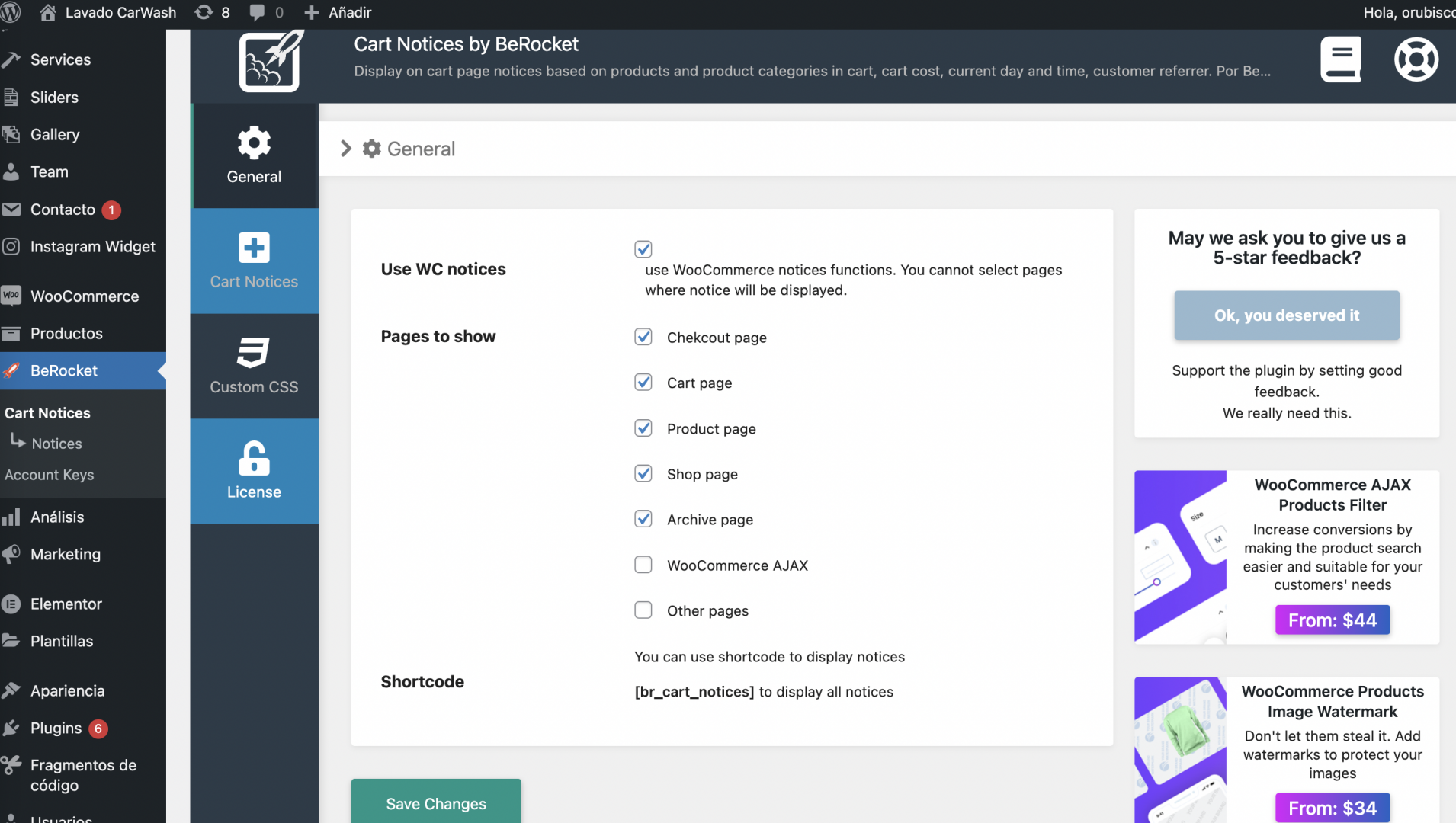Enable the Other pages checkbox
1456x823 pixels.
(643, 610)
